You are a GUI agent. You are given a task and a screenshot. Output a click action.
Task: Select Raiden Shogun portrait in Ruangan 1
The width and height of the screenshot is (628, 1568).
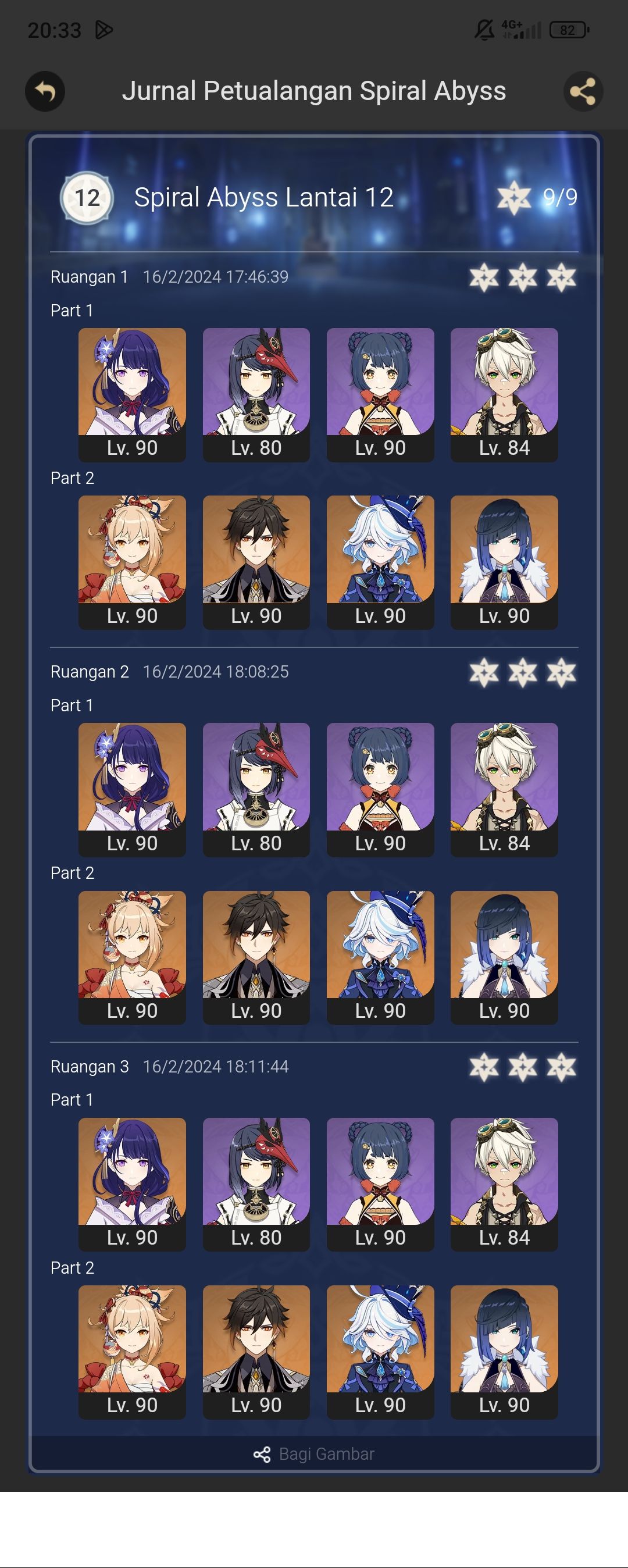point(132,394)
